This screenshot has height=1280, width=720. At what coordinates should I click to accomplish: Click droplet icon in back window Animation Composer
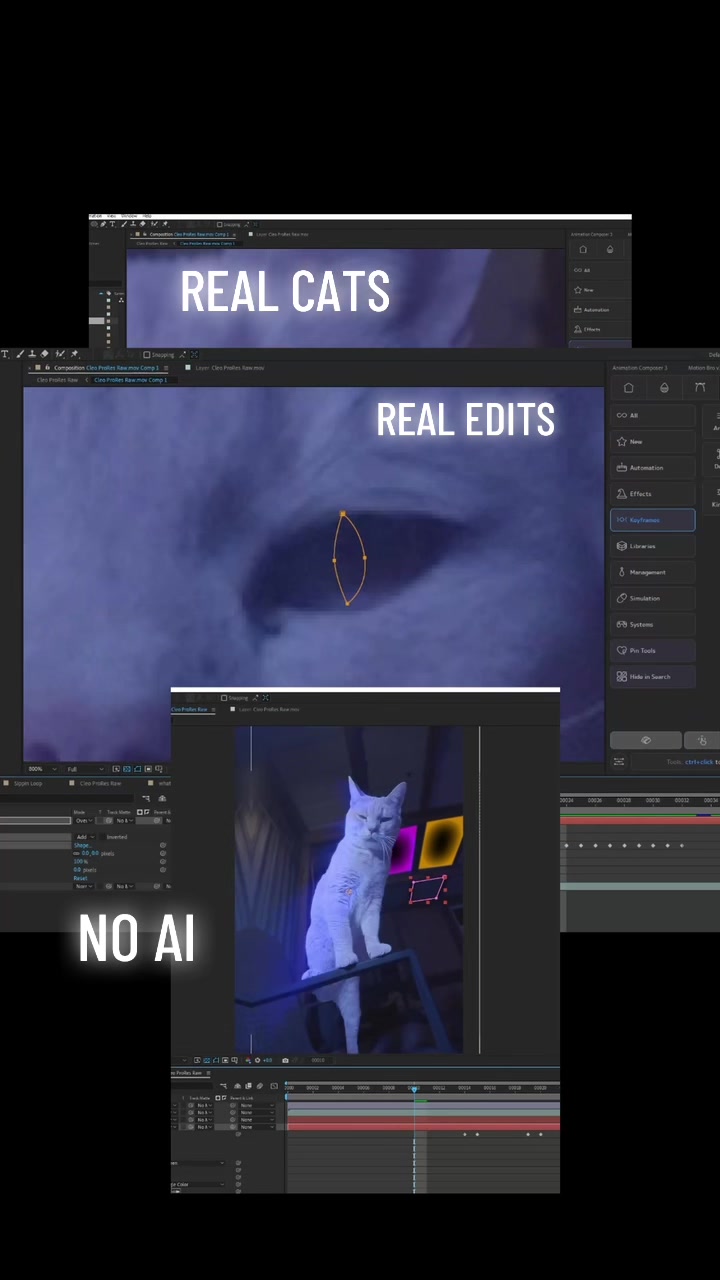click(x=610, y=249)
